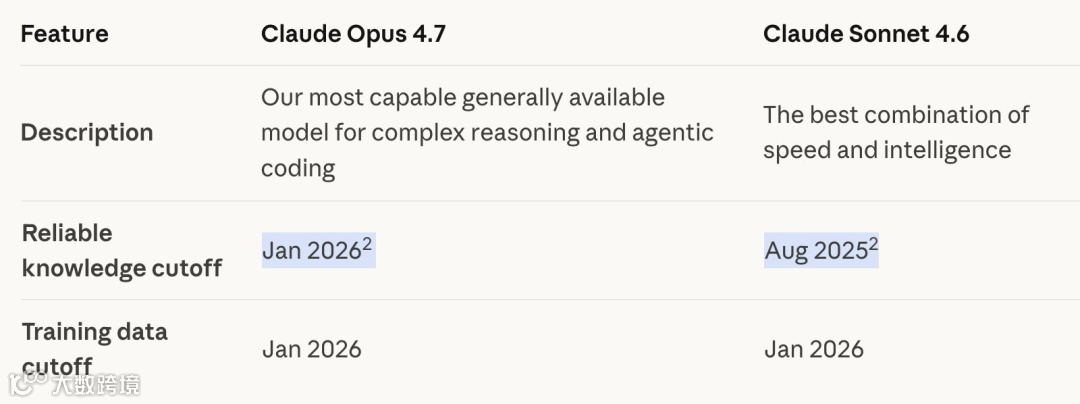Click Opus 4.7's Jan 2026 training cutoff
Image resolution: width=1080 pixels, height=404 pixels.
point(311,349)
